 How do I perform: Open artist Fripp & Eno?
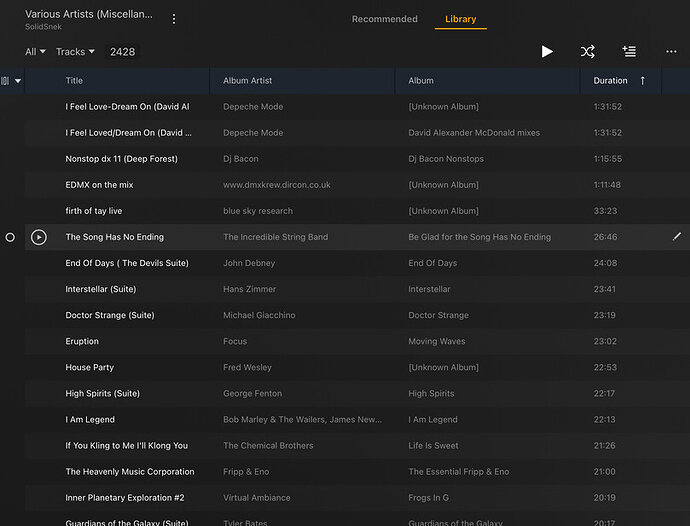(246, 471)
